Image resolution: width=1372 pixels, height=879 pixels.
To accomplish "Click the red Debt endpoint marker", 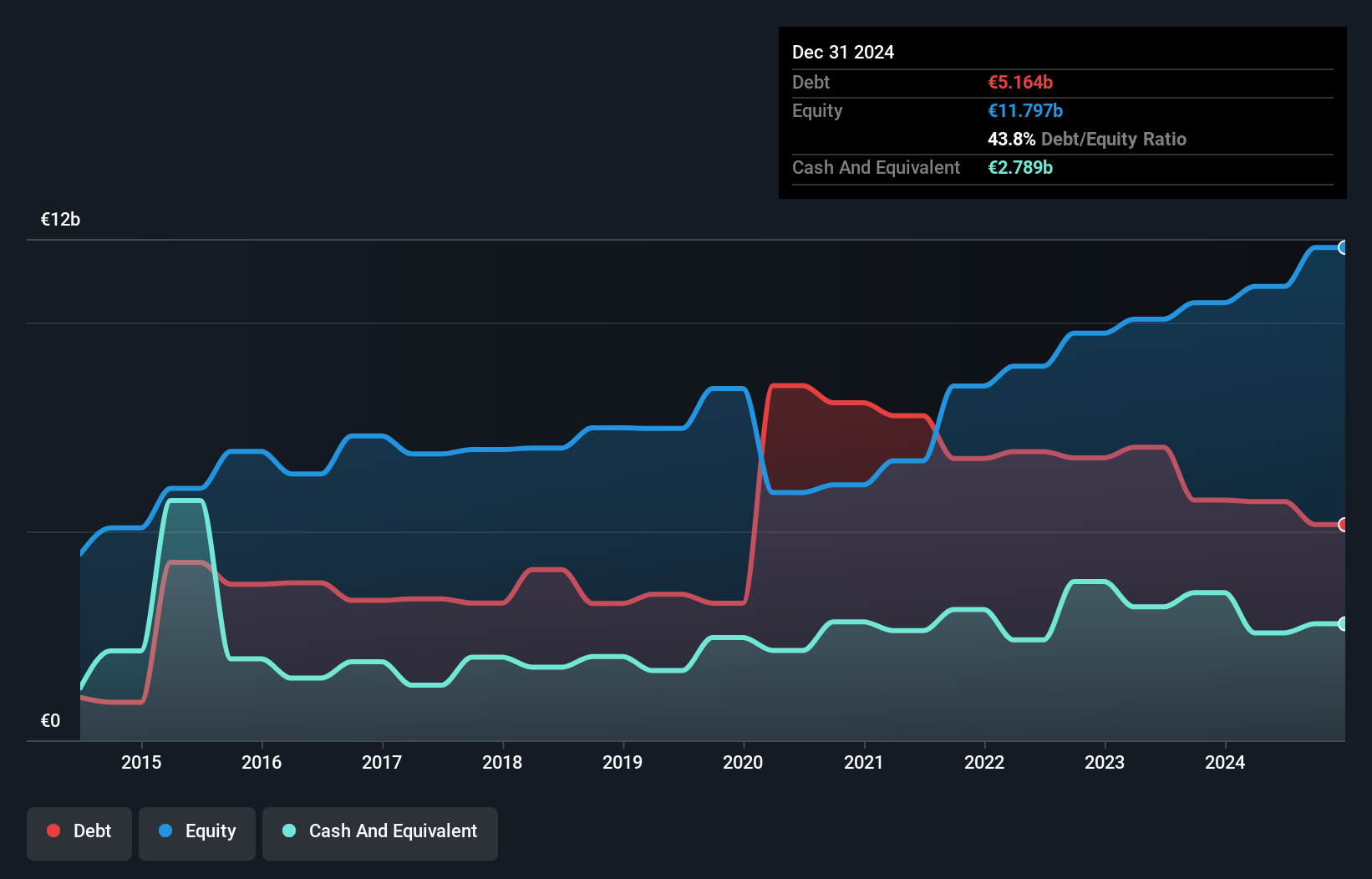I will [x=1343, y=525].
